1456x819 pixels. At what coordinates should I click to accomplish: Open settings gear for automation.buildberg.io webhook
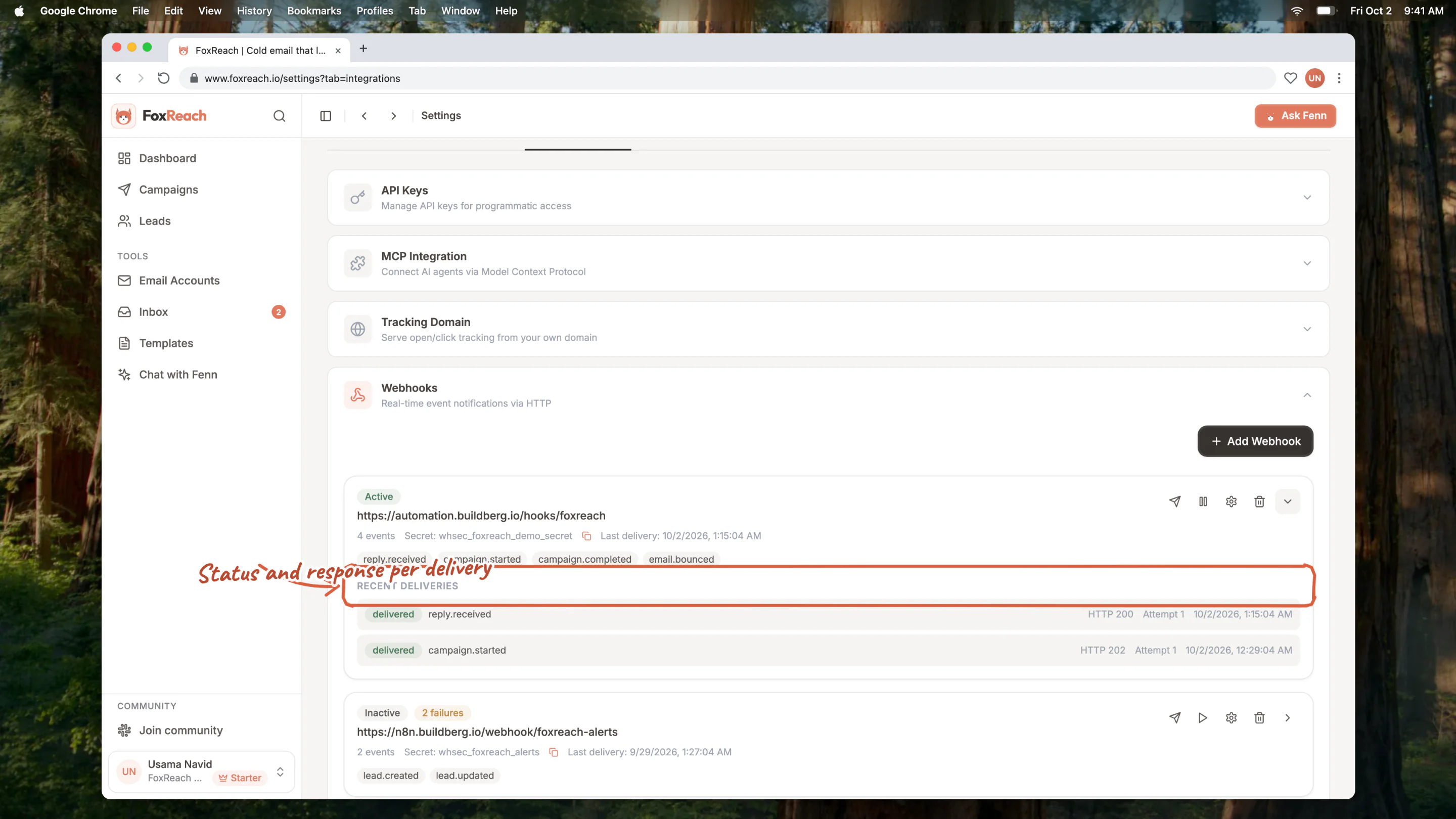[x=1231, y=502]
